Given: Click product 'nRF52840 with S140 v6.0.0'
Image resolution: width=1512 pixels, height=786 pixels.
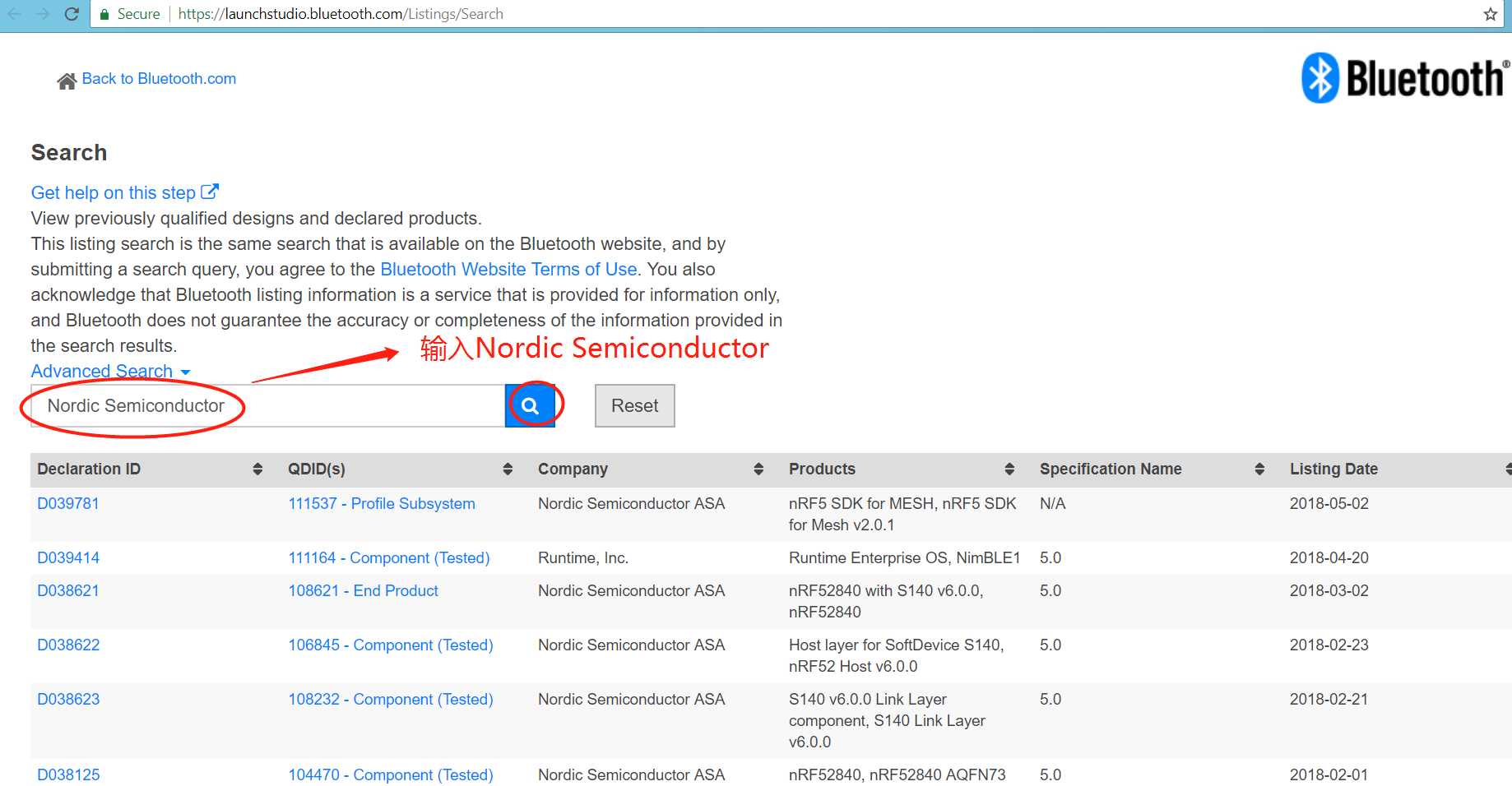Looking at the screenshot, I should [886, 601].
